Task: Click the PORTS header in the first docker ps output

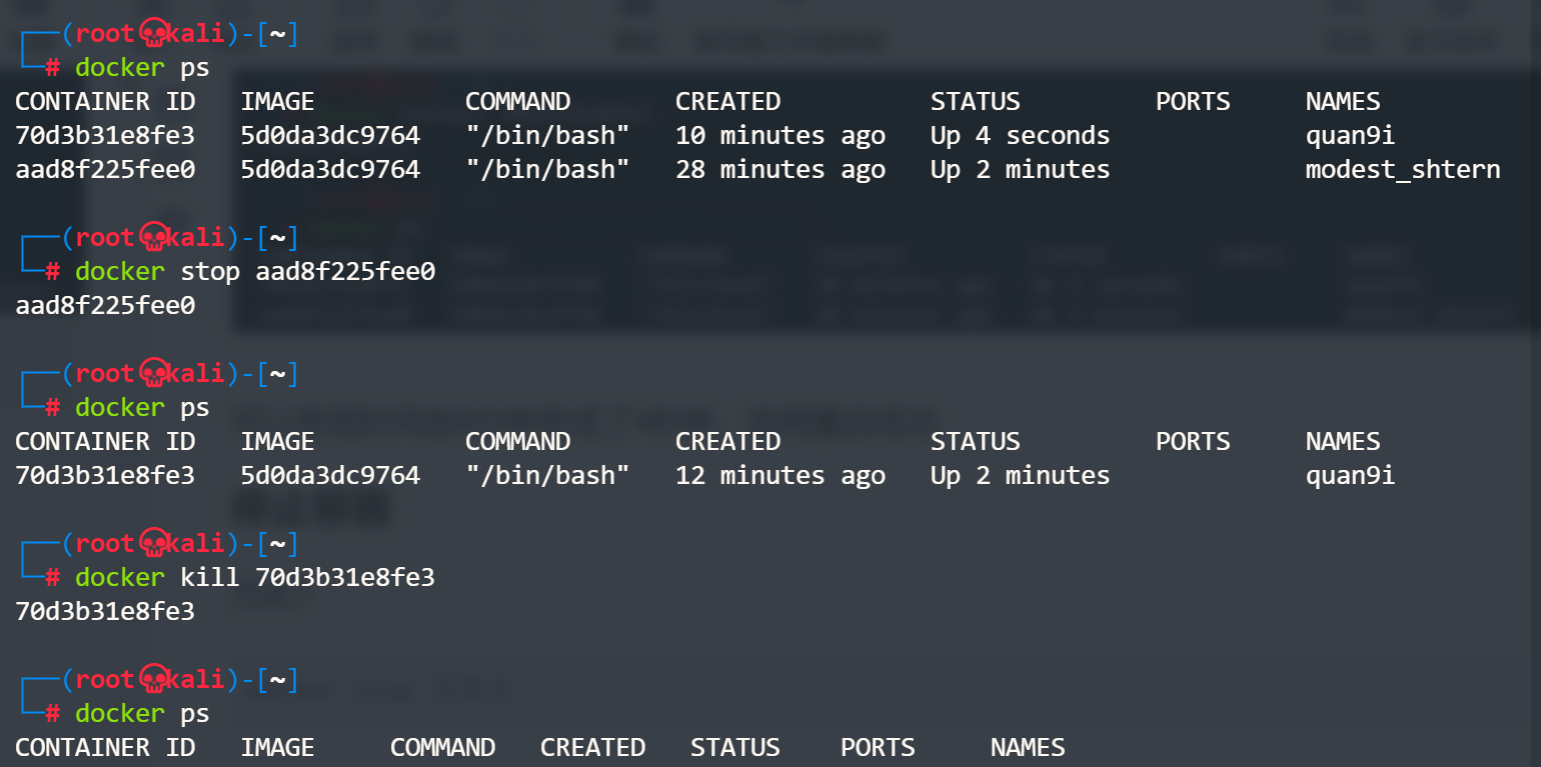Action: point(1192,102)
